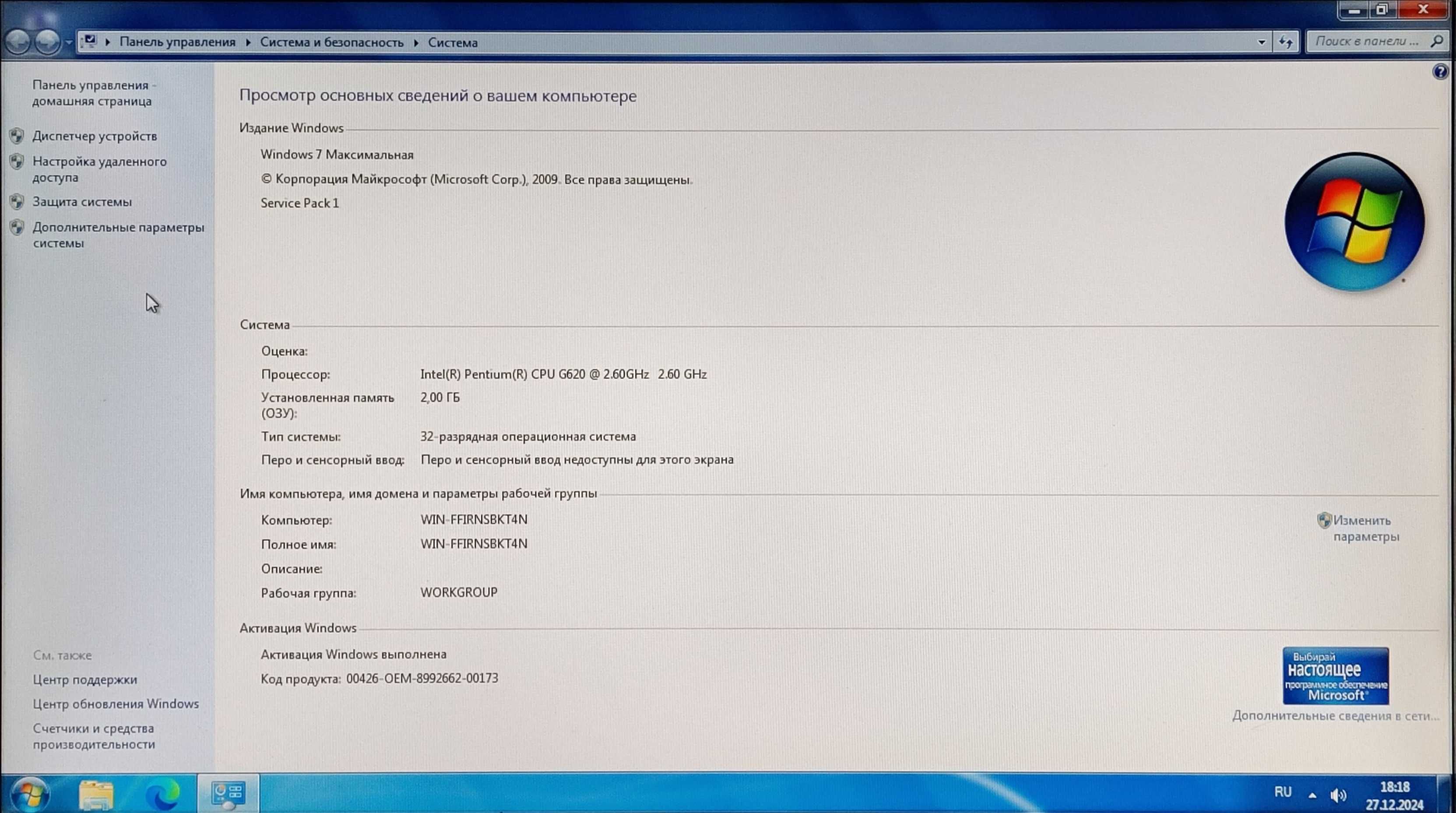Click Активация Windows выполнена text
Viewport: 1456px width, 813px height.
coord(353,654)
